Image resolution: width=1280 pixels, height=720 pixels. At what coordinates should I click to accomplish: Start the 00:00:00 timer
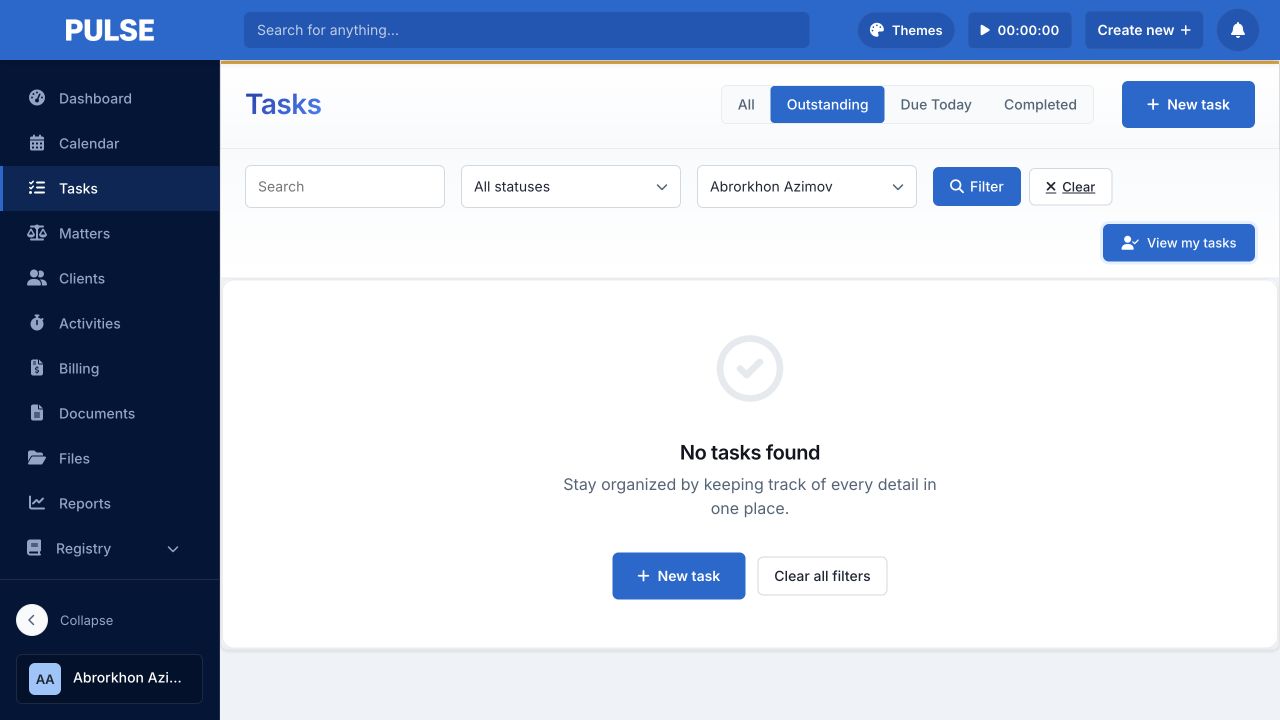tap(1020, 30)
